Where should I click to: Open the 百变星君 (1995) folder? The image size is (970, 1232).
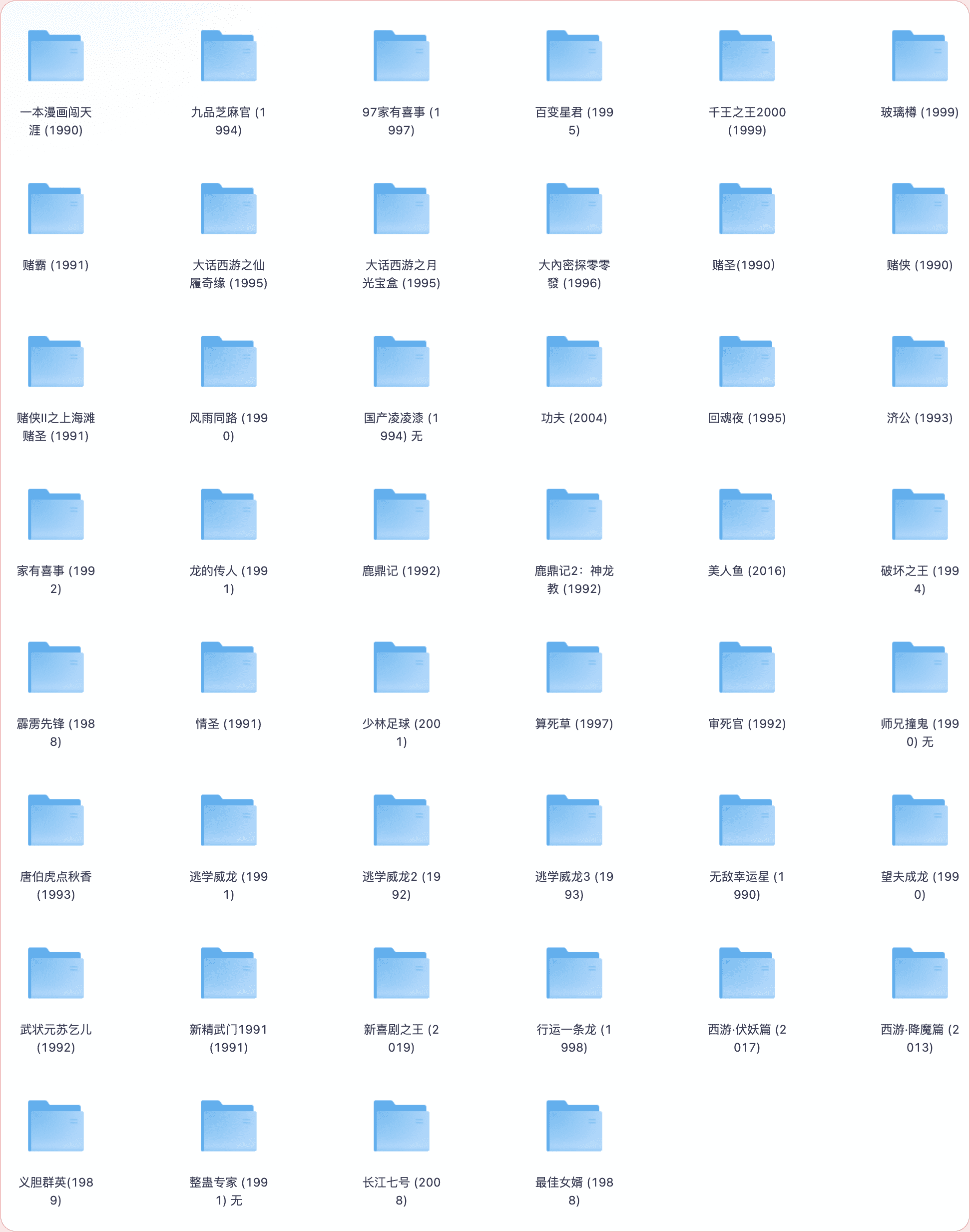tap(574, 55)
